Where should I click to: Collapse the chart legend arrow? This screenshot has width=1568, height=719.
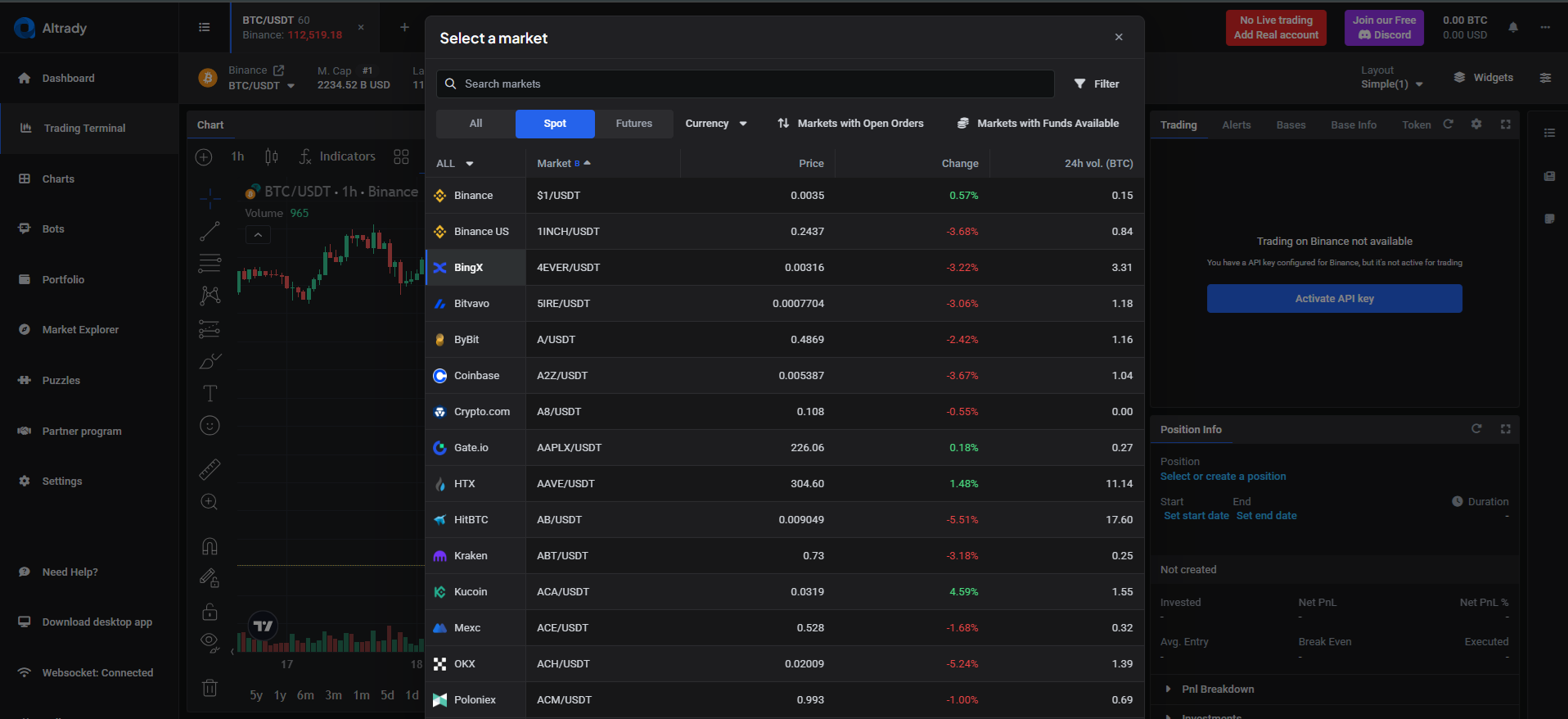258,235
